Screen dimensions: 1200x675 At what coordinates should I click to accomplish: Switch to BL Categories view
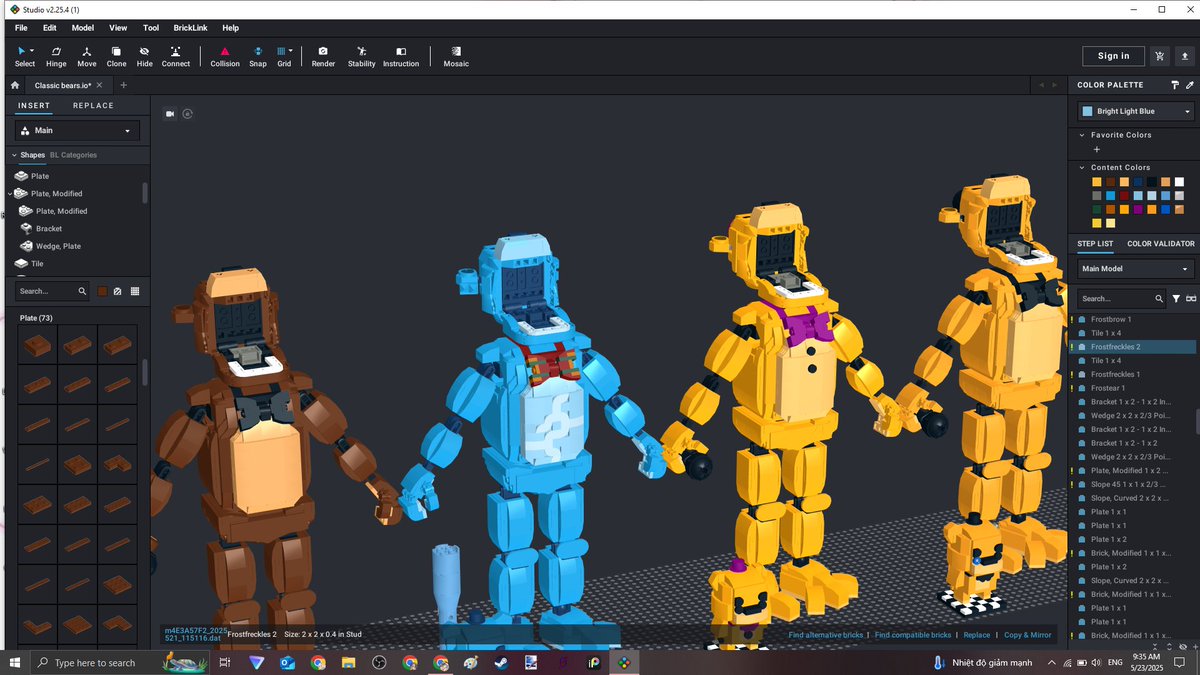coord(73,155)
